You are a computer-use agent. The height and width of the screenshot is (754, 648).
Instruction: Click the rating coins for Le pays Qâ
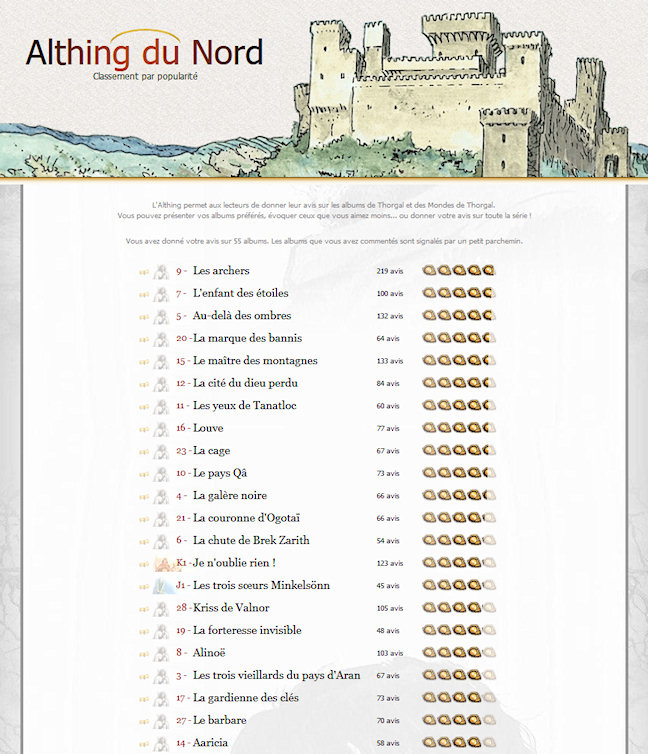pos(459,473)
